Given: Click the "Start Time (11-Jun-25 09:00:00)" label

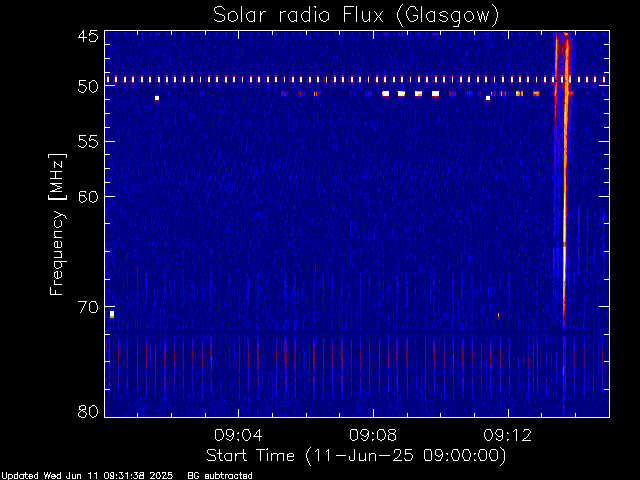Looking at the screenshot, I should pyautogui.click(x=356, y=456).
